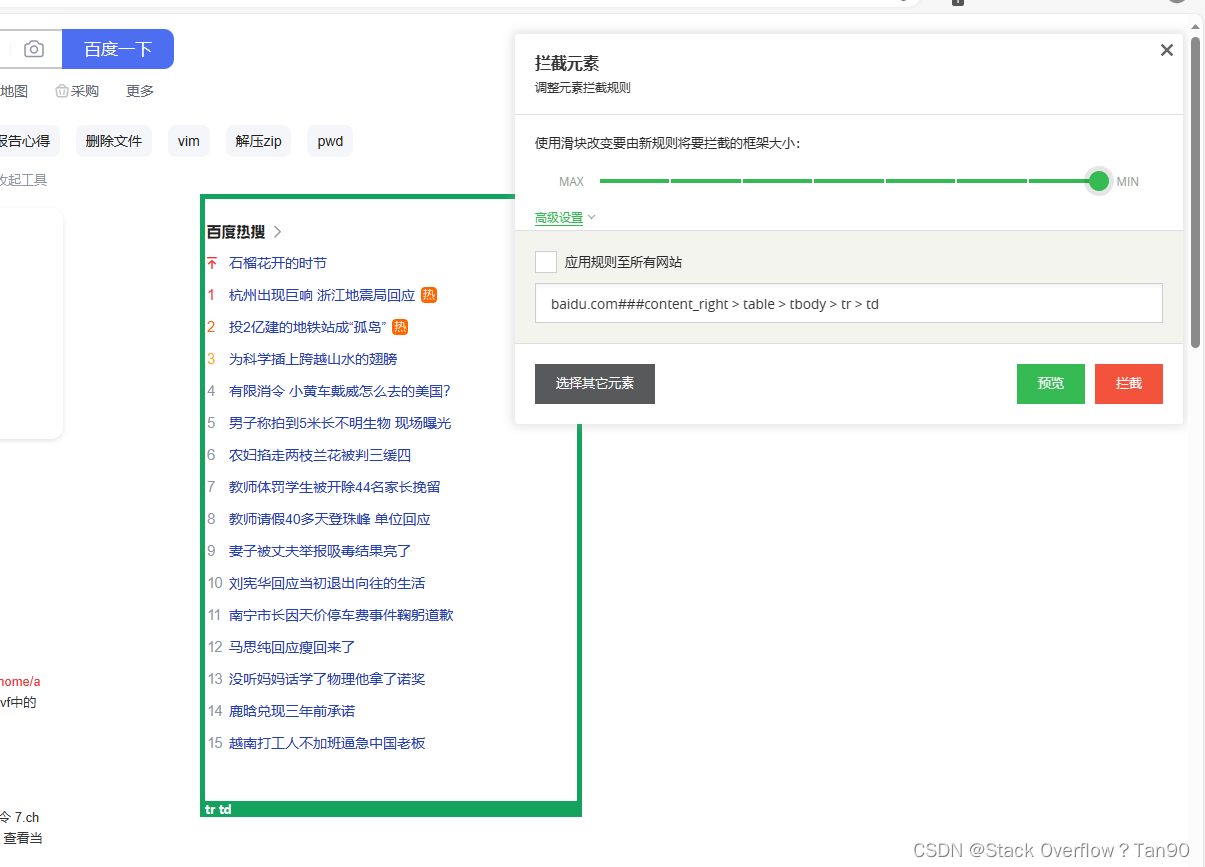Expand 高级设置 advanced settings
The image size is (1205, 867).
point(565,218)
